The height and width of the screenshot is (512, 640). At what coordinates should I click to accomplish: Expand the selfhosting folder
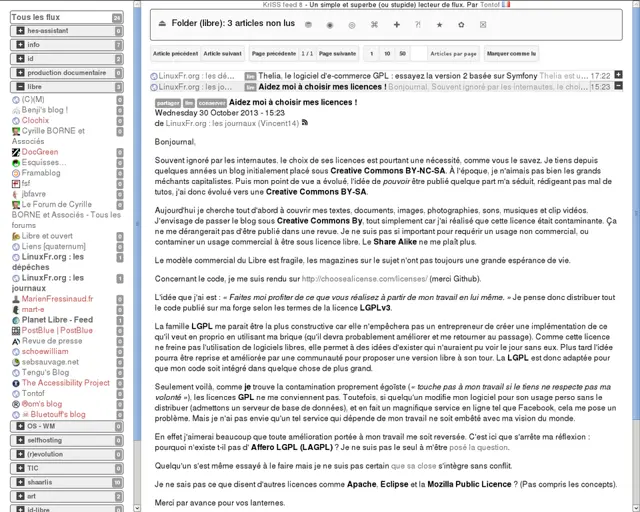(20, 441)
